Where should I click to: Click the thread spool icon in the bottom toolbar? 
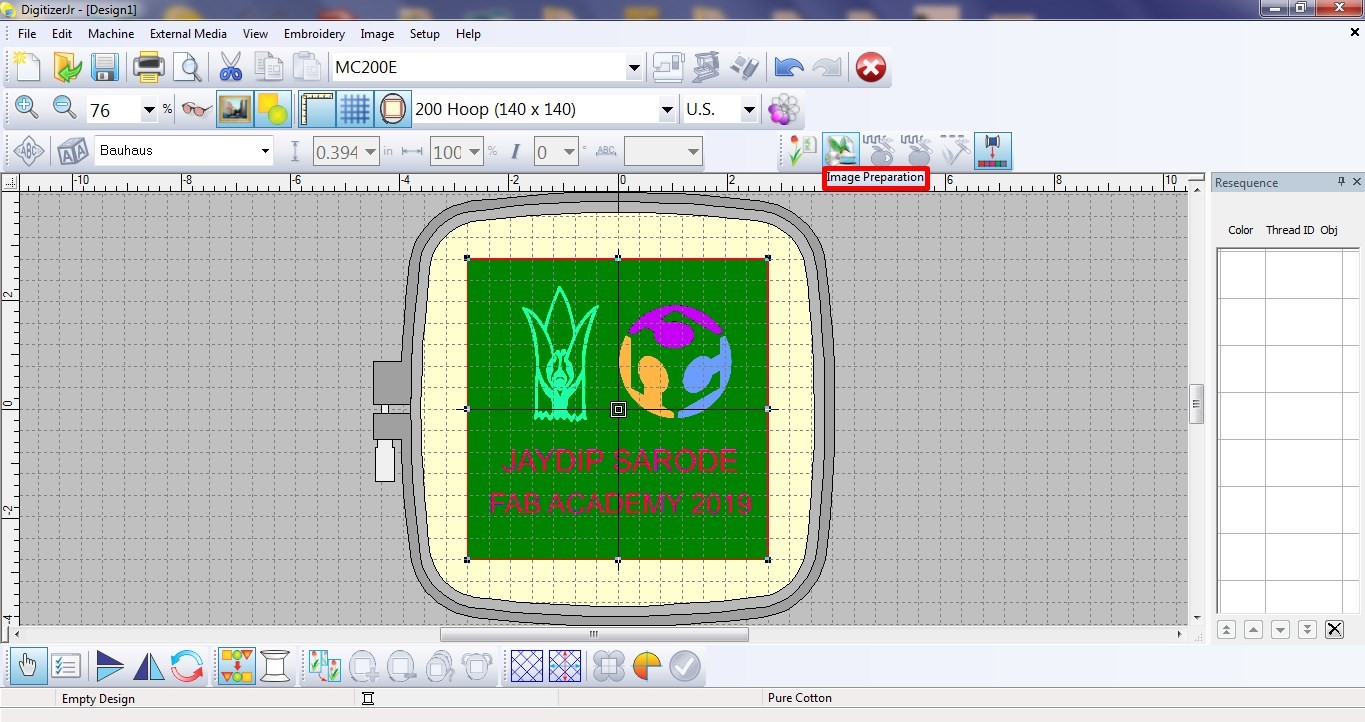(x=275, y=666)
